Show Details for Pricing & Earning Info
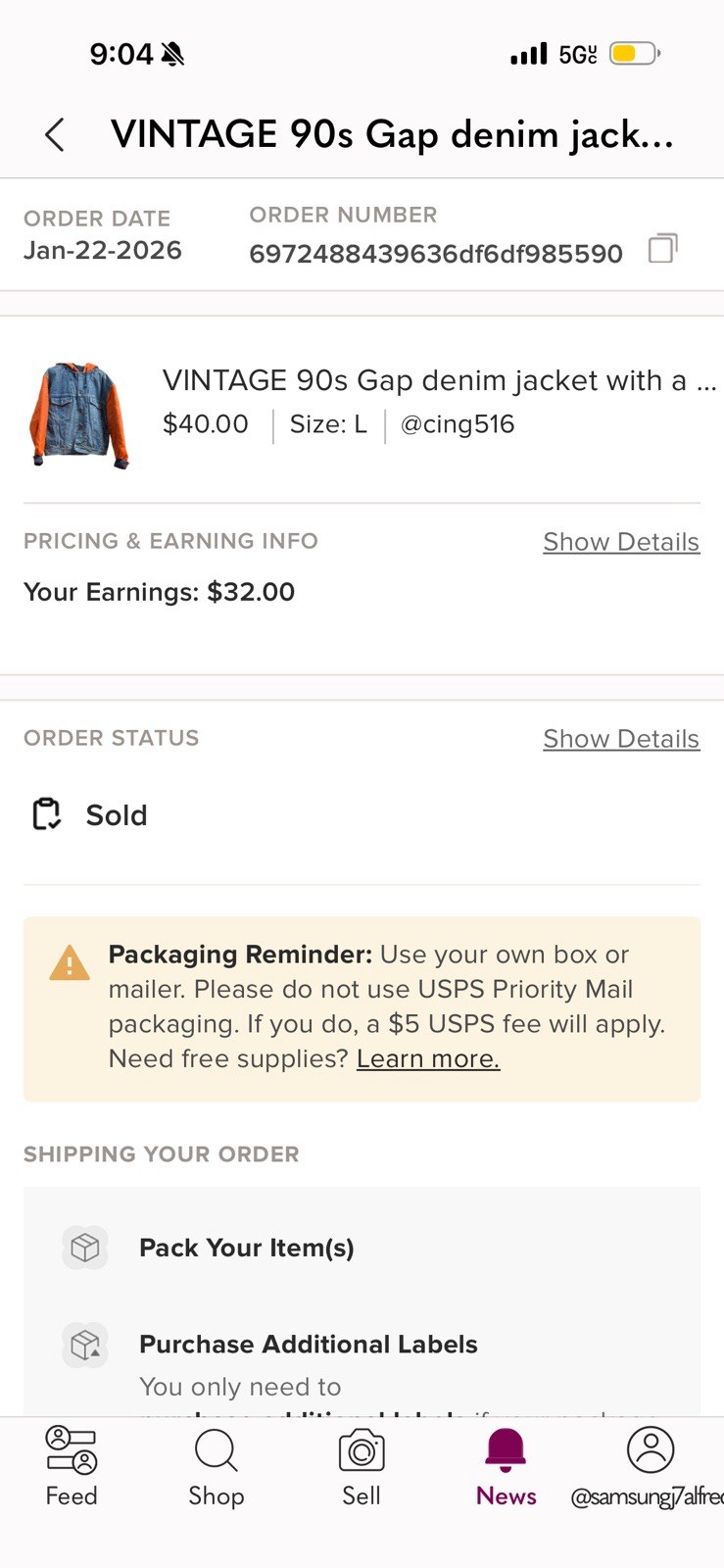This screenshot has width=724, height=1568. coord(621,542)
